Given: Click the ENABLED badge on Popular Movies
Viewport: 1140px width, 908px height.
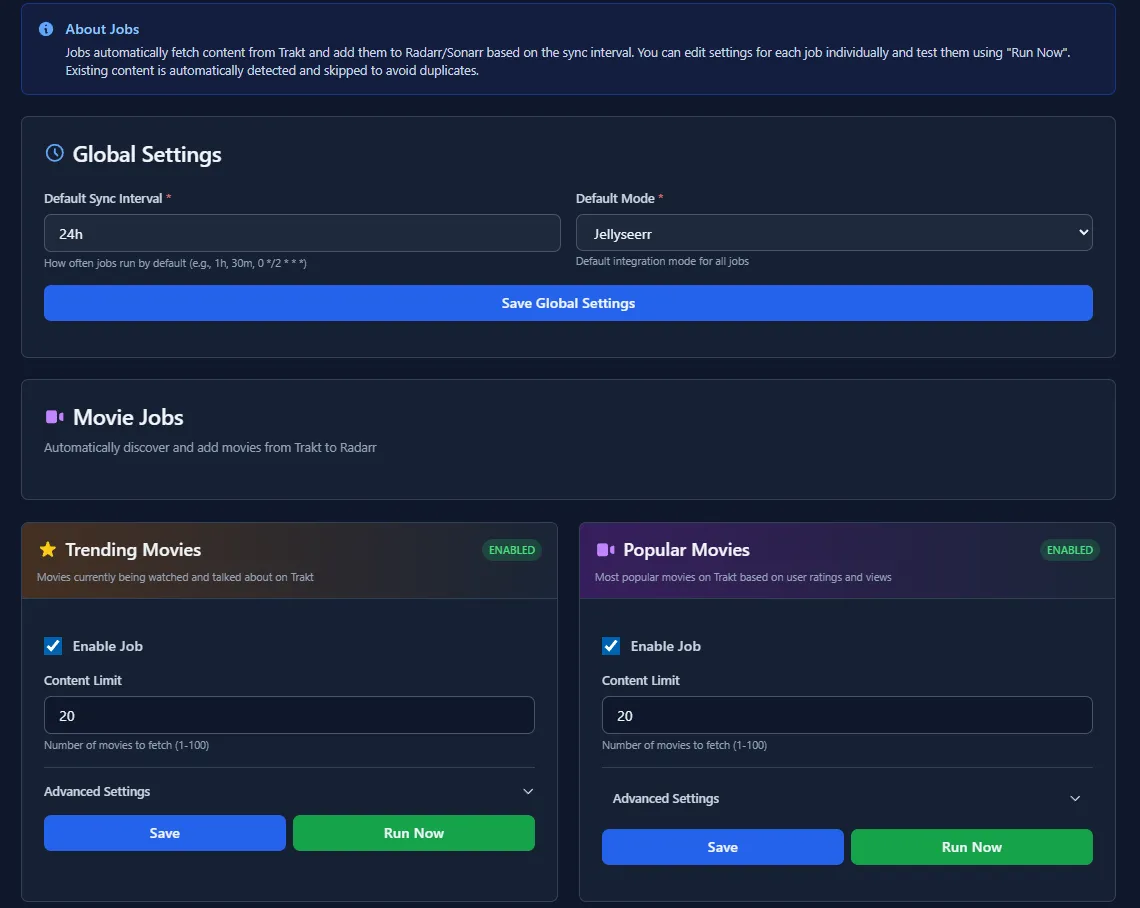Looking at the screenshot, I should (x=1069, y=550).
